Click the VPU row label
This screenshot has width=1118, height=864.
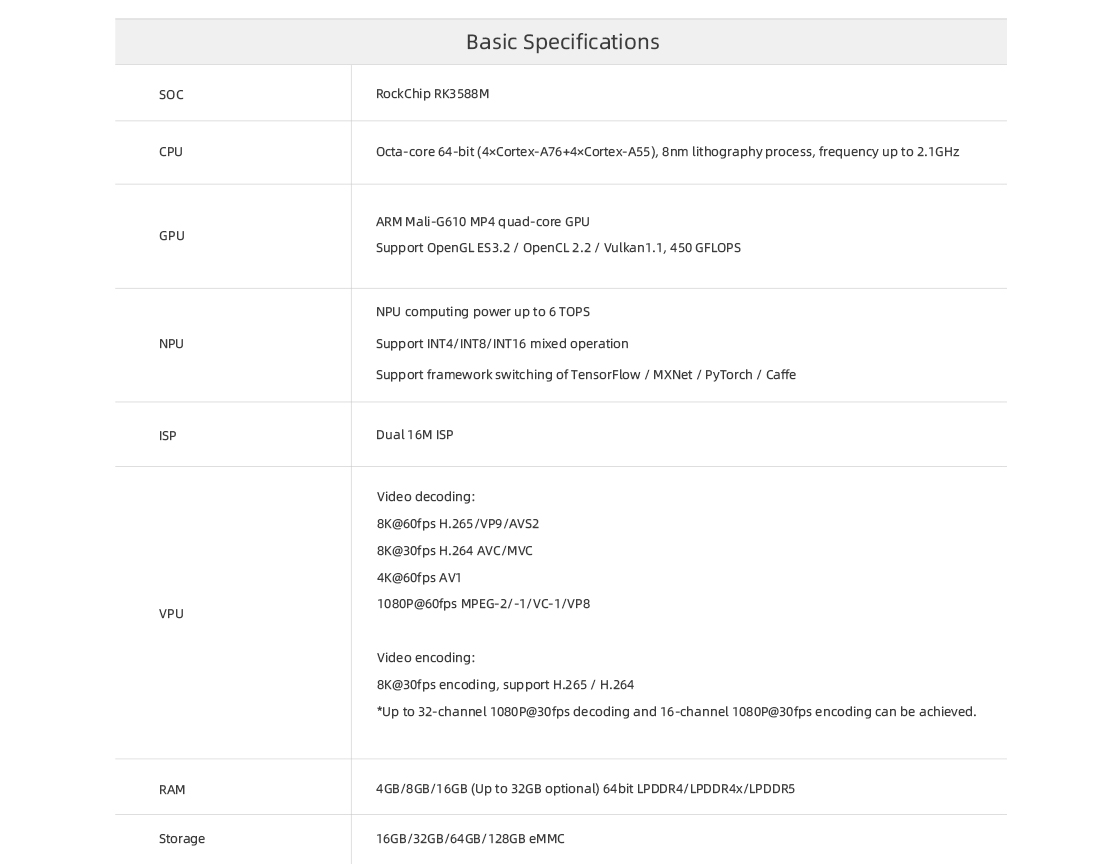click(171, 614)
